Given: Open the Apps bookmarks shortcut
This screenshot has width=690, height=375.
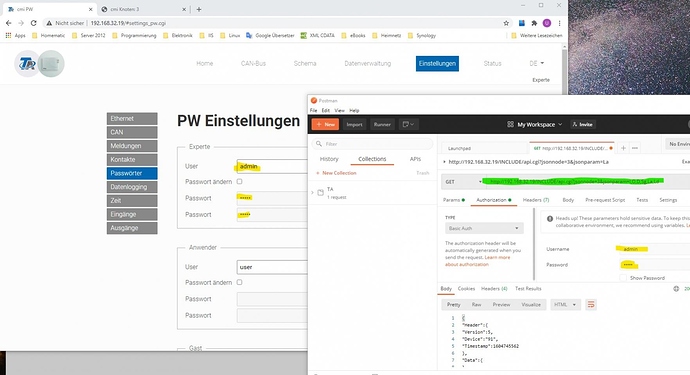Looking at the screenshot, I should pyautogui.click(x=15, y=35).
